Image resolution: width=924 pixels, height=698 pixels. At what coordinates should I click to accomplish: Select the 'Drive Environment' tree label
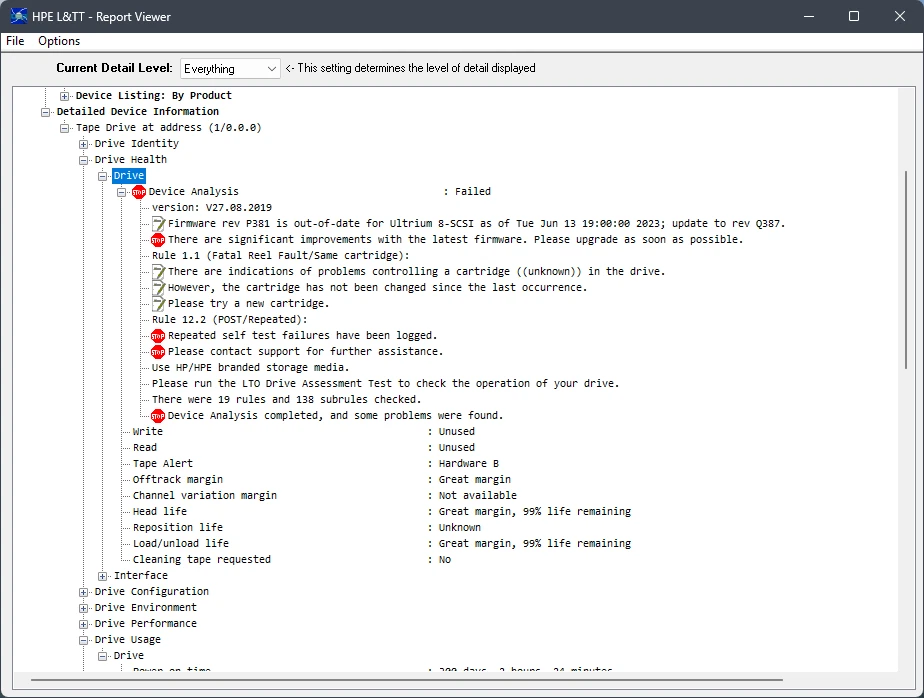tap(146, 607)
